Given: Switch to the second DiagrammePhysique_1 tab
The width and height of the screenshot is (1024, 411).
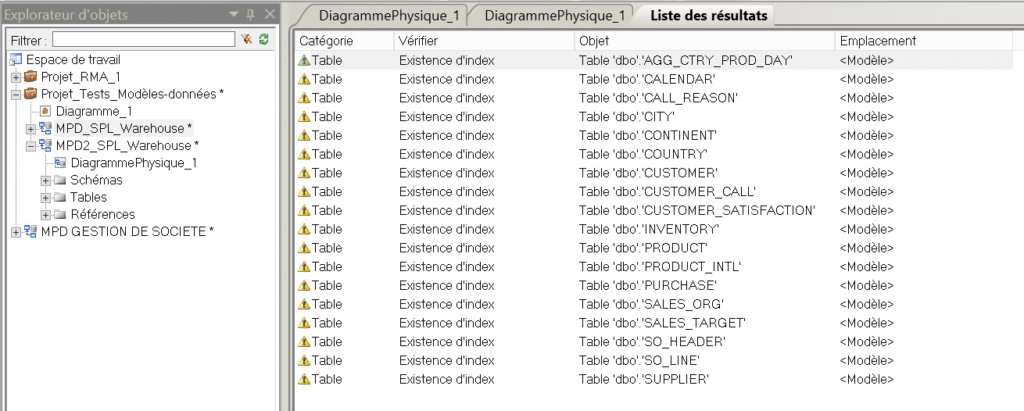Looking at the screenshot, I should click(x=552, y=16).
